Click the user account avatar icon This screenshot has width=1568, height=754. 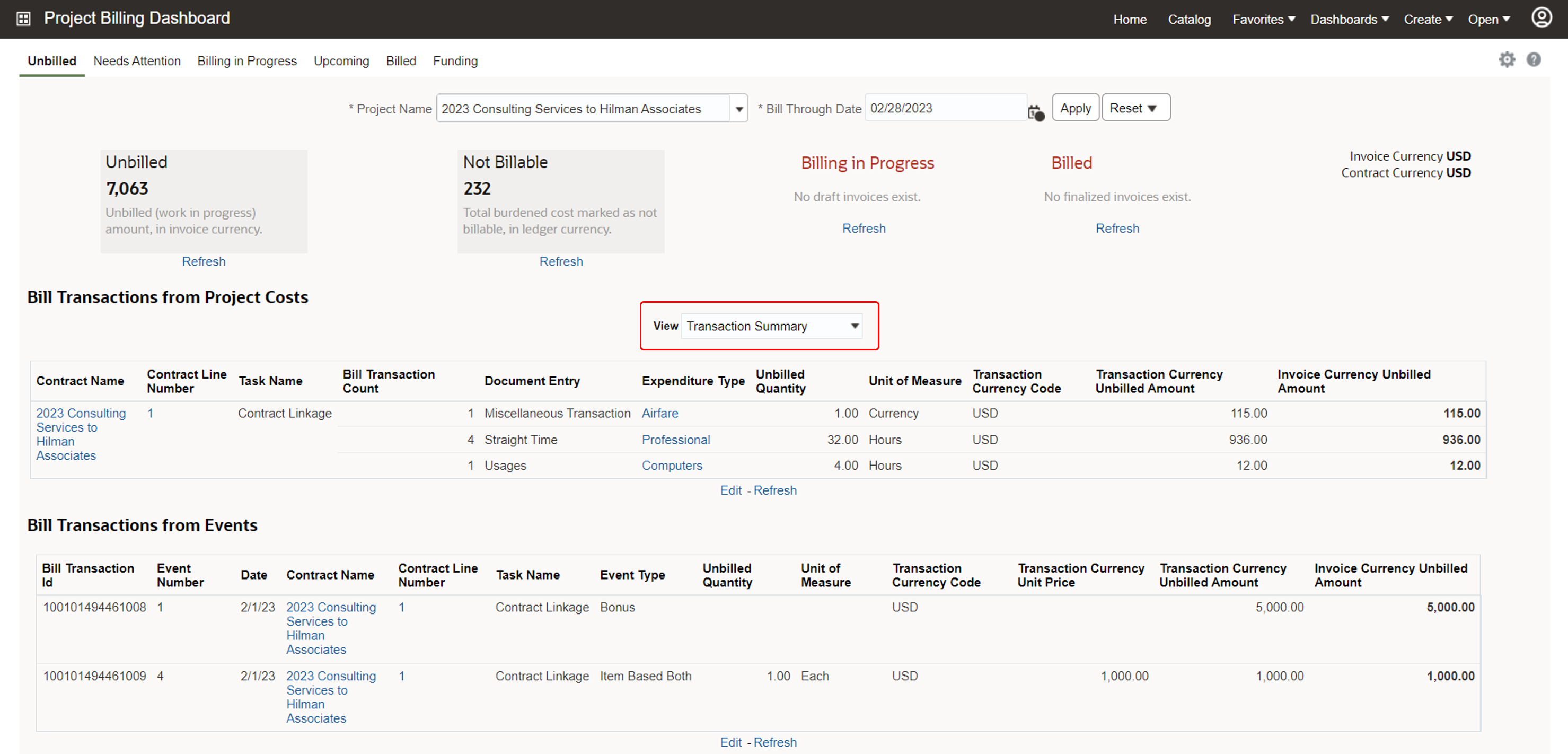[1541, 17]
